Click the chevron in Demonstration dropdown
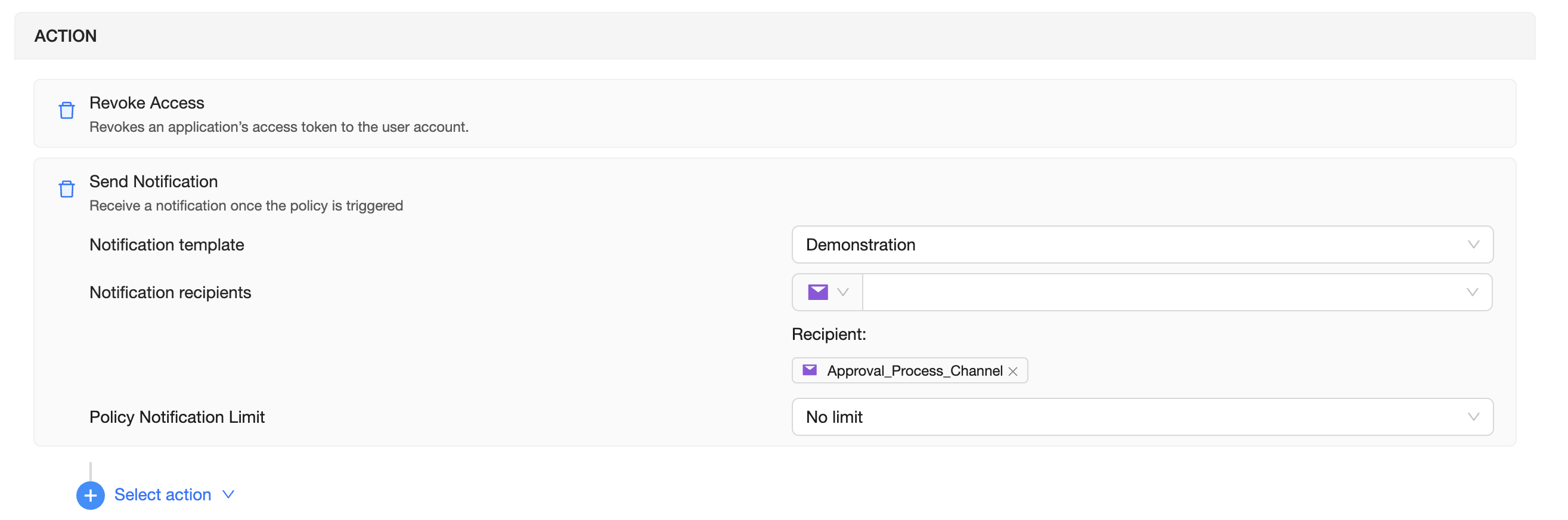The image size is (1568, 520). [1473, 244]
